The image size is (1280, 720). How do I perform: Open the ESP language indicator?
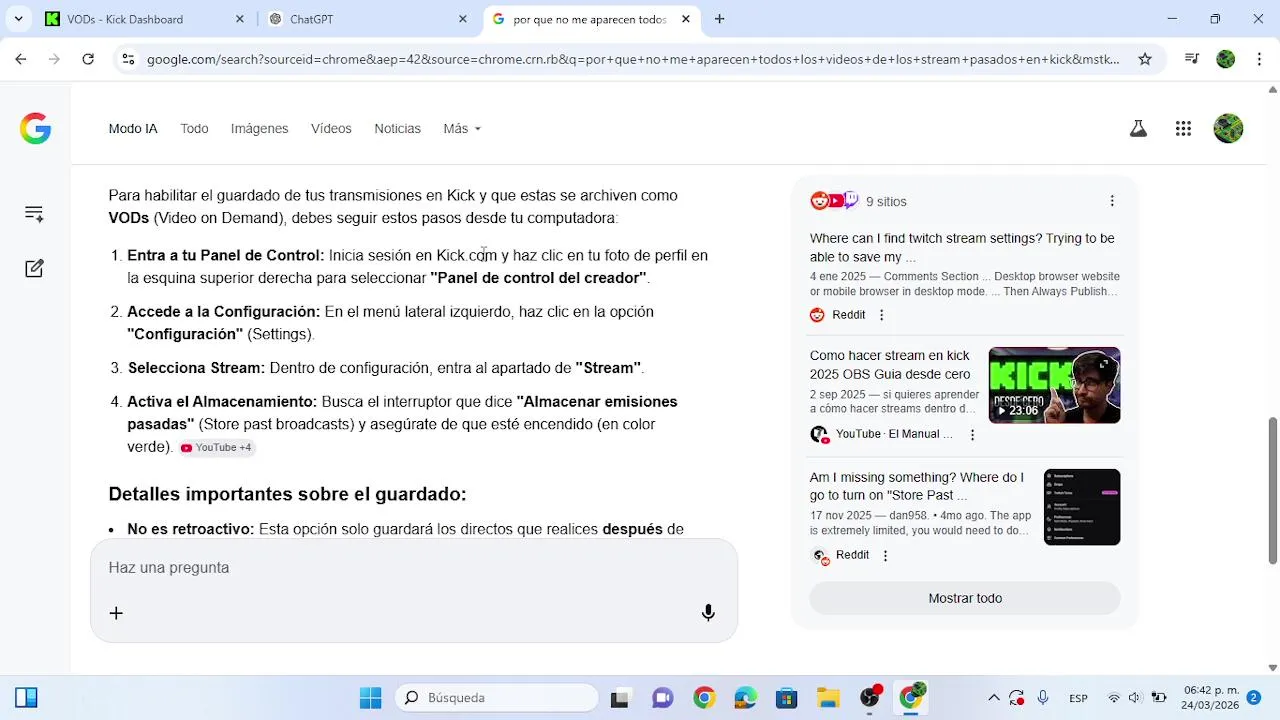coord(1078,698)
